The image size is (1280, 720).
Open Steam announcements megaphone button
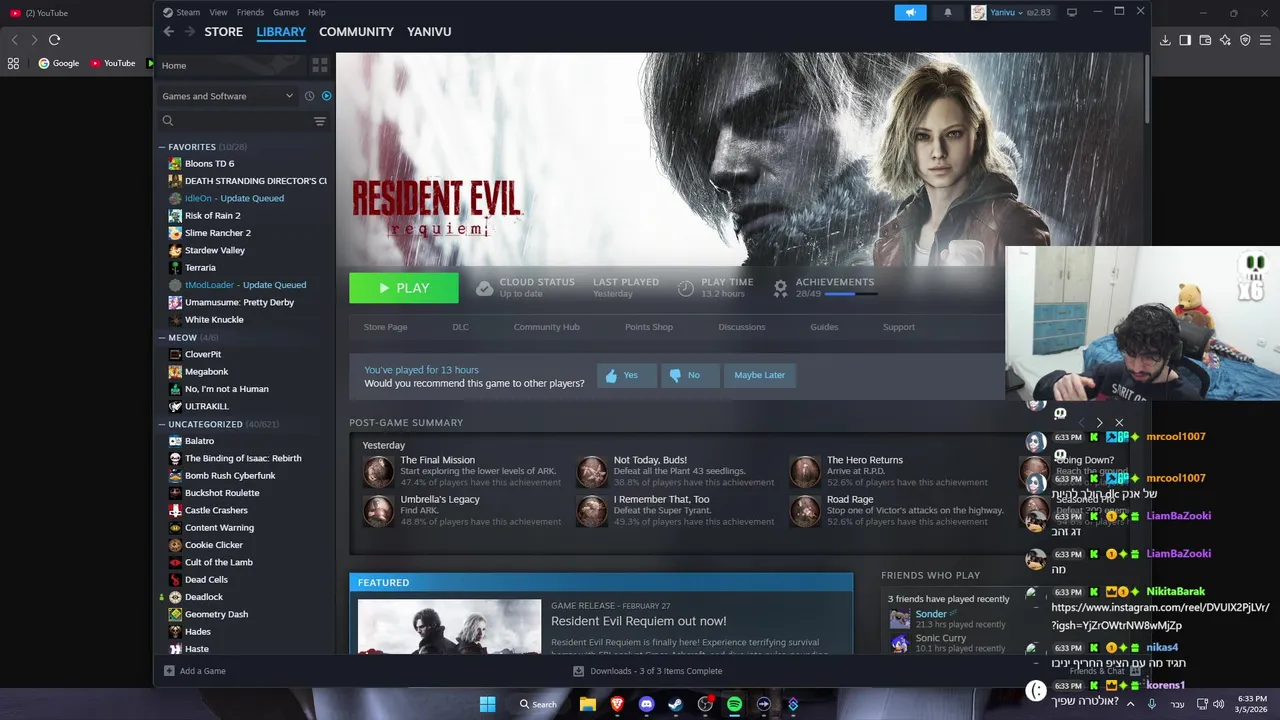pos(910,12)
